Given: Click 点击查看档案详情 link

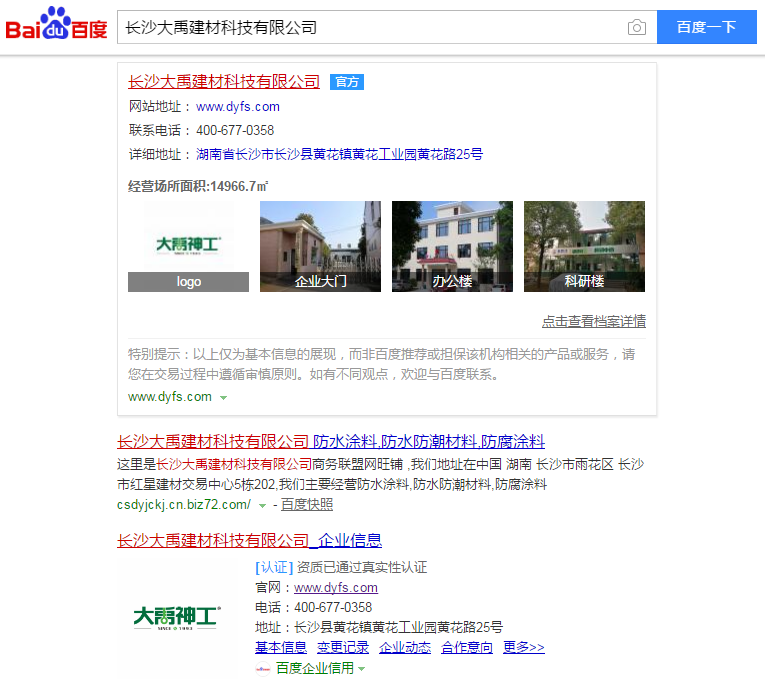Looking at the screenshot, I should coord(594,321).
